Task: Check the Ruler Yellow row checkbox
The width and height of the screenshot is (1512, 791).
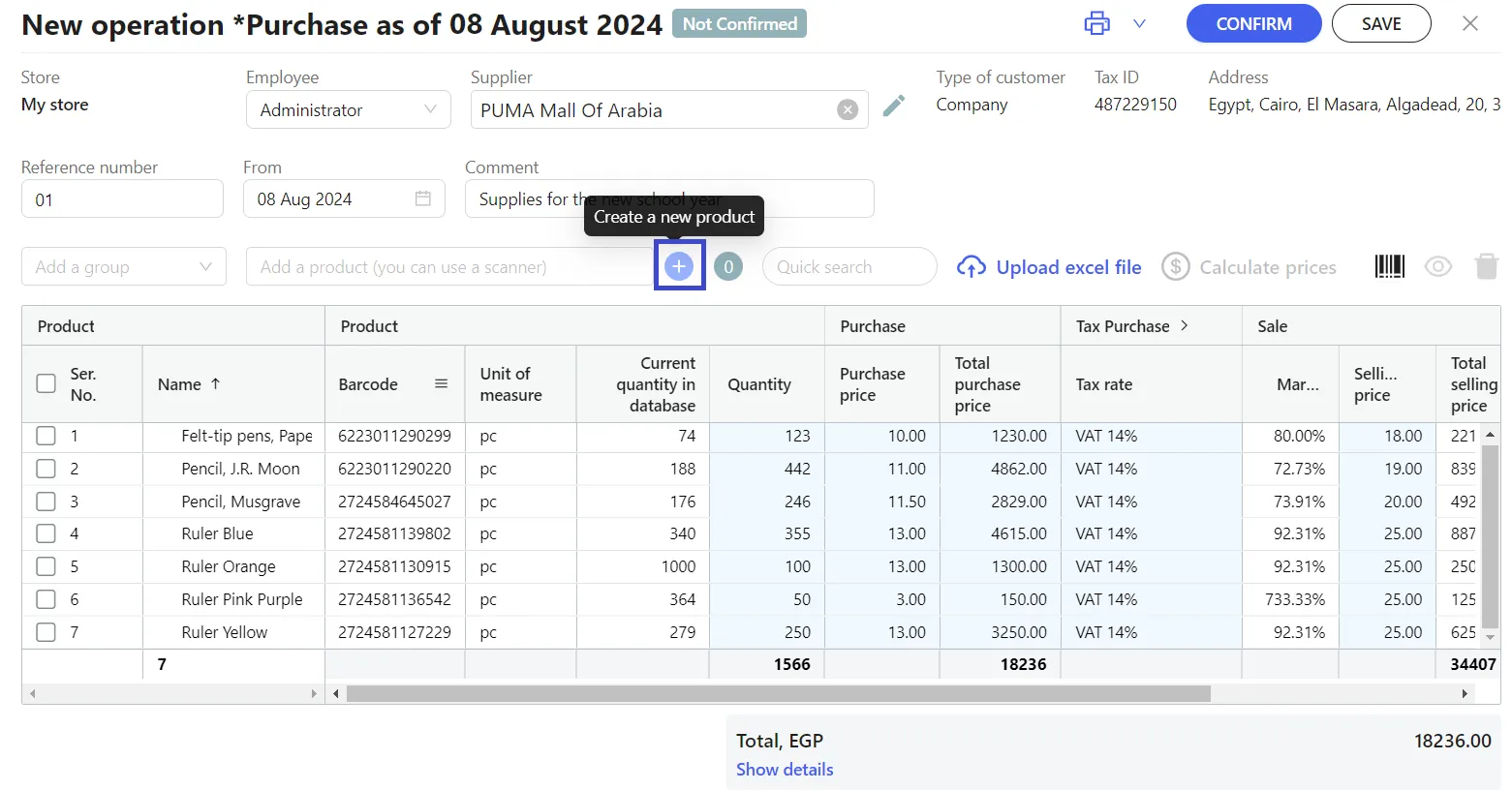Action: pos(46,632)
